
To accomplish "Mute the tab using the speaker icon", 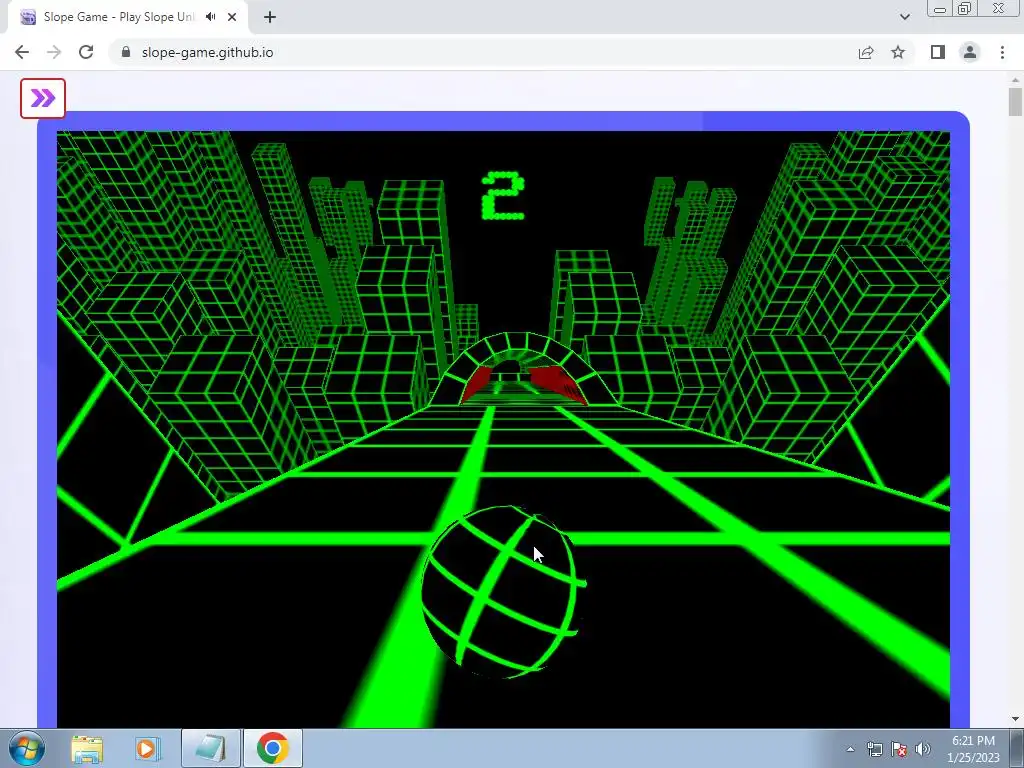I will [x=210, y=17].
